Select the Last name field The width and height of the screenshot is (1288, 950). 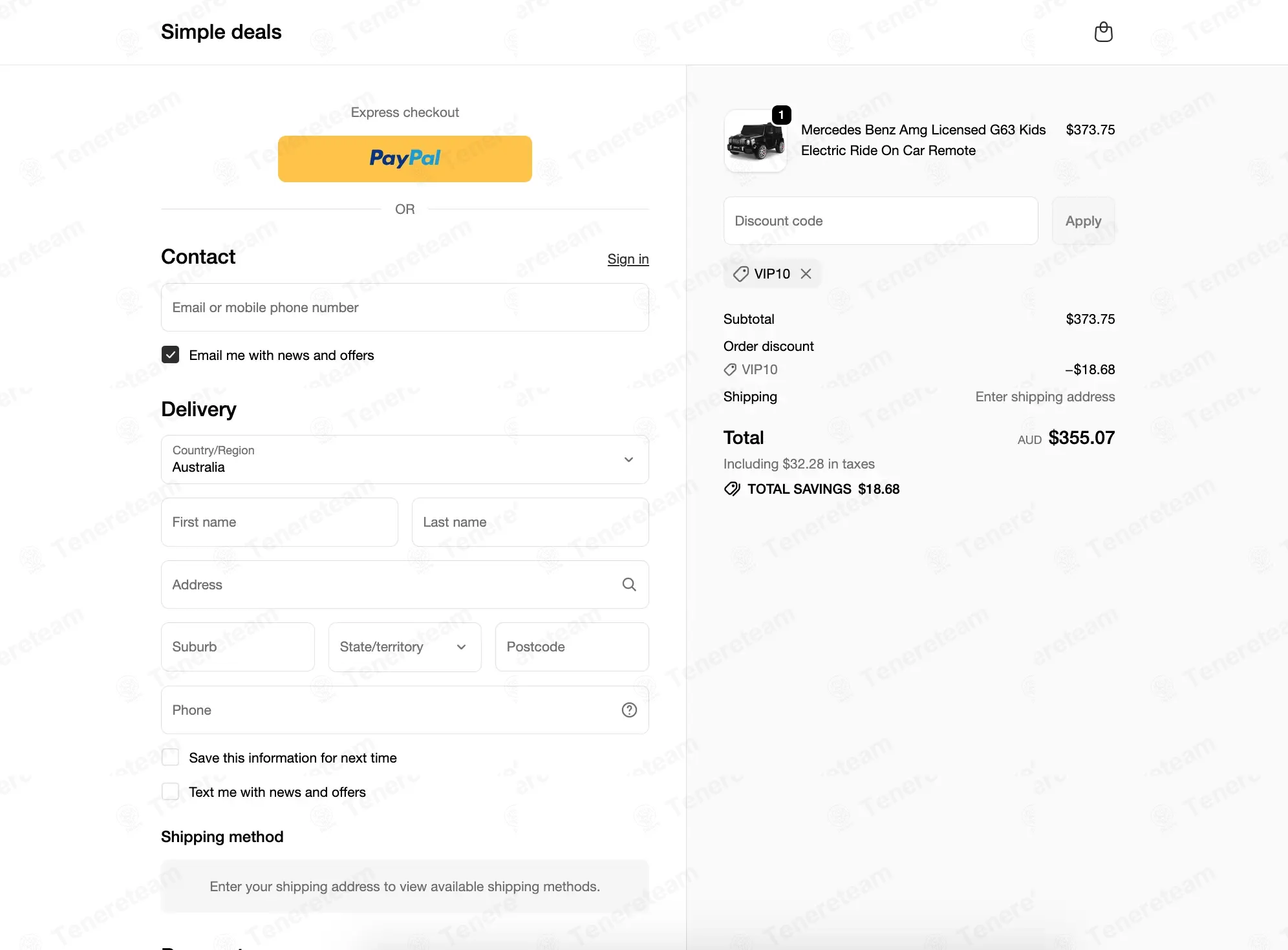[530, 522]
